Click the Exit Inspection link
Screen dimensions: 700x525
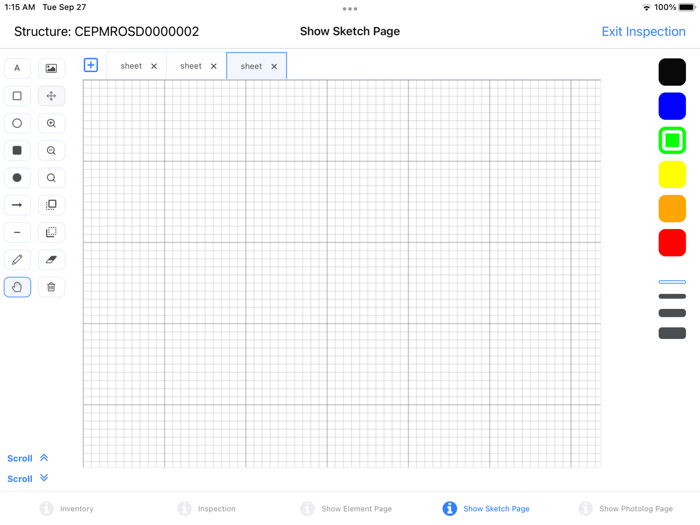click(x=643, y=32)
